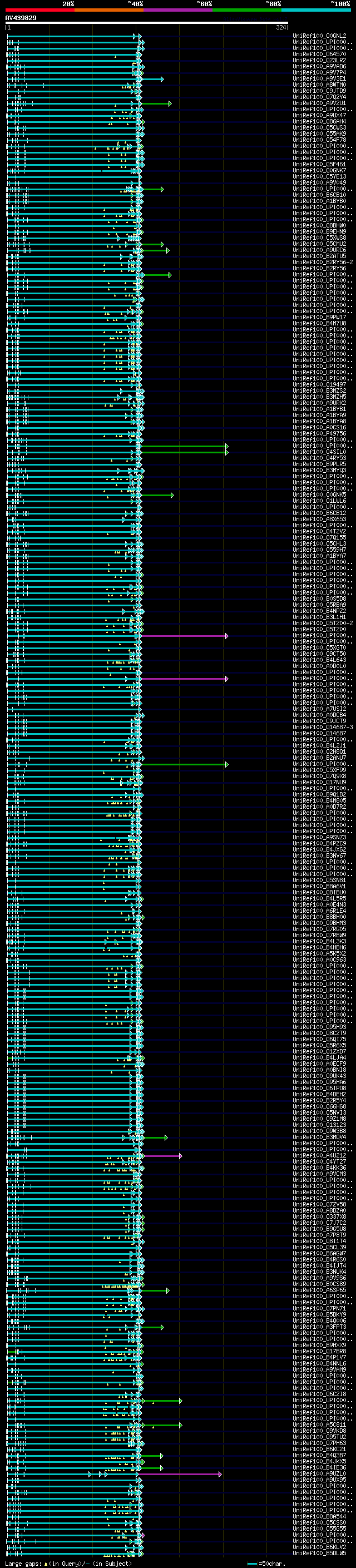The image size is (356, 1568).
Task: Select the UniRef100_Q54F78 label
Action: [x=319, y=140]
